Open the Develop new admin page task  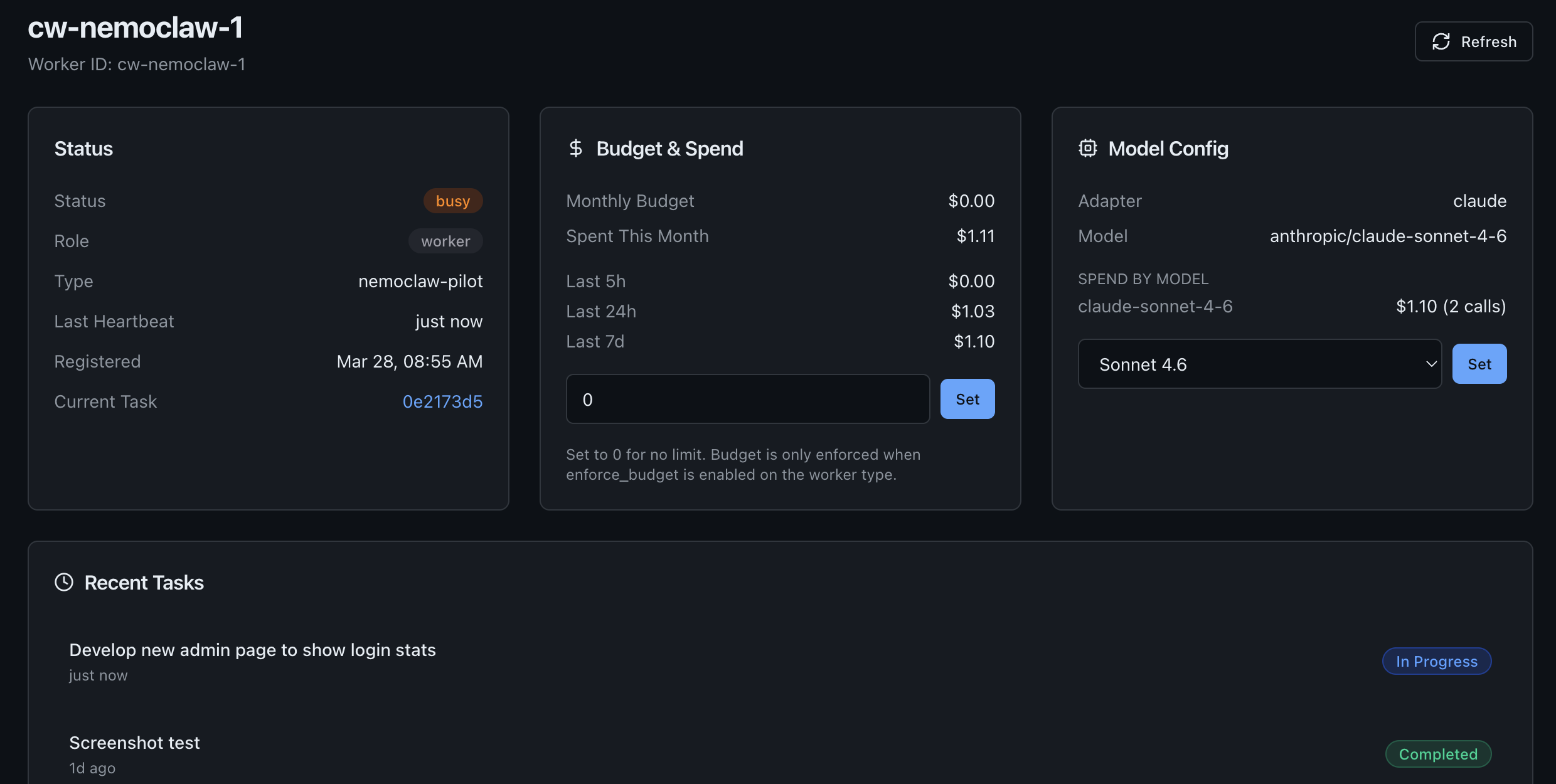point(252,650)
